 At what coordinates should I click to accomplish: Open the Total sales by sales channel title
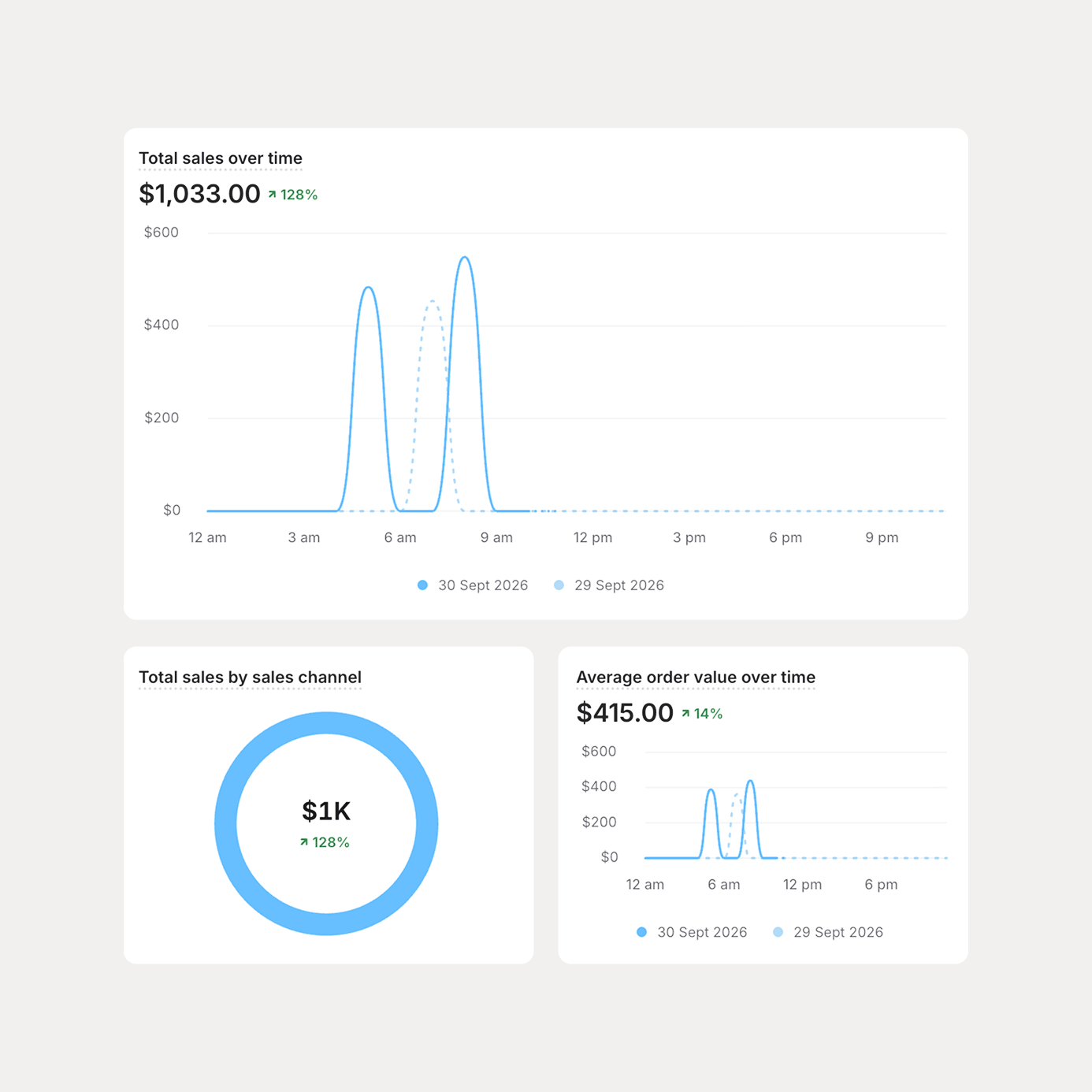(250, 678)
